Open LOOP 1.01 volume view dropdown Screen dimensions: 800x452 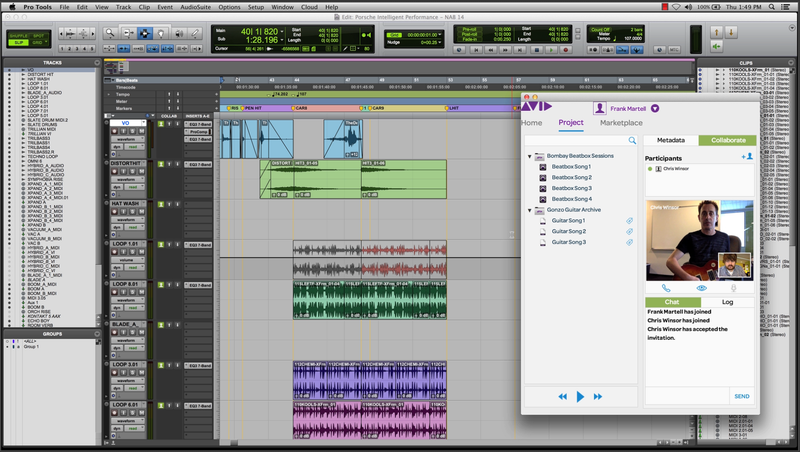tap(127, 260)
